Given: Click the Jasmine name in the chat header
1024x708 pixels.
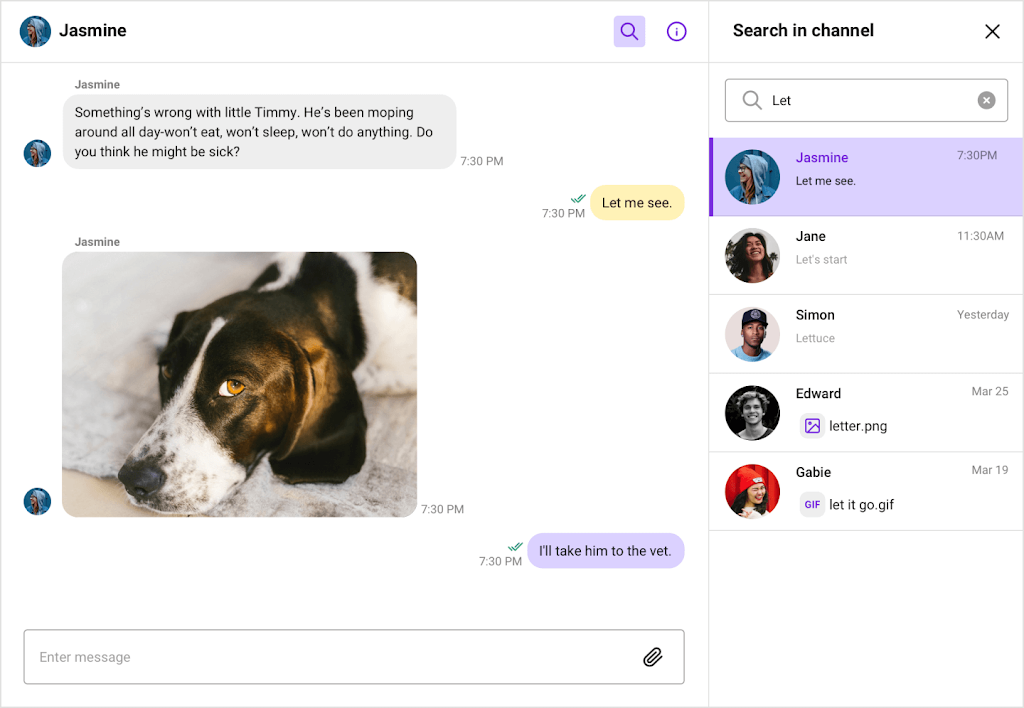Looking at the screenshot, I should [x=93, y=31].
